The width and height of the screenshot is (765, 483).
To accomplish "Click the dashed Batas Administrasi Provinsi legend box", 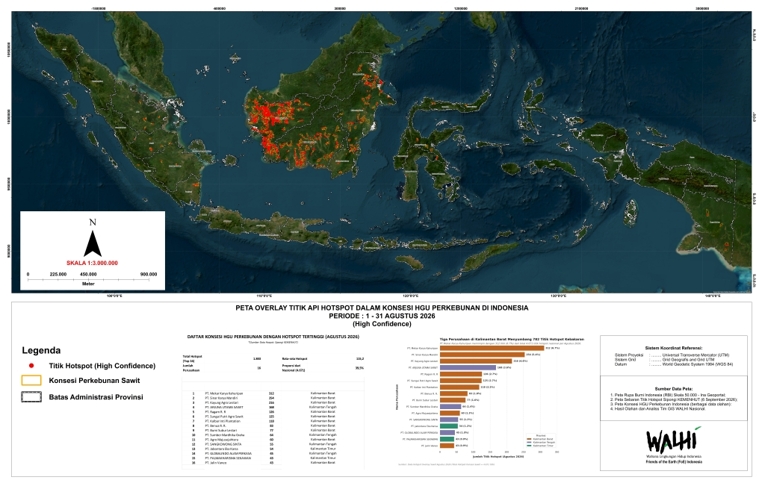I will coord(31,397).
